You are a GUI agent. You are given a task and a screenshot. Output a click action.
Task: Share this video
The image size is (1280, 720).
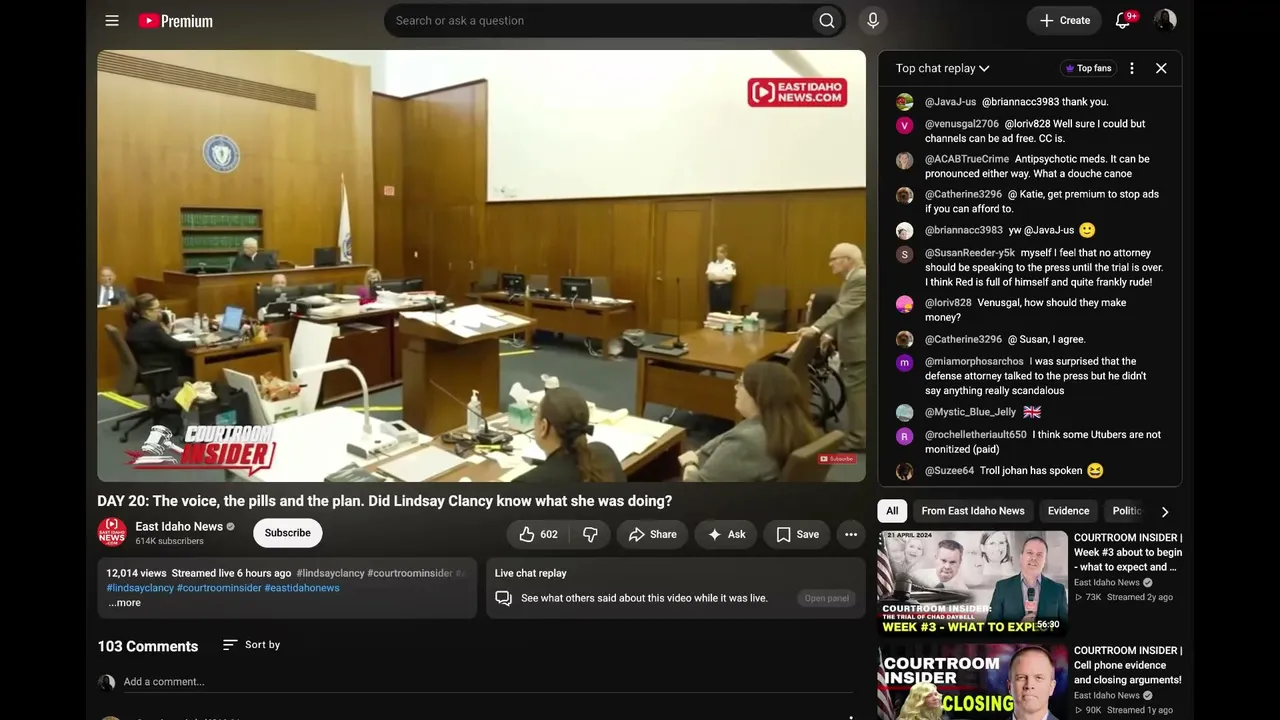click(x=652, y=534)
